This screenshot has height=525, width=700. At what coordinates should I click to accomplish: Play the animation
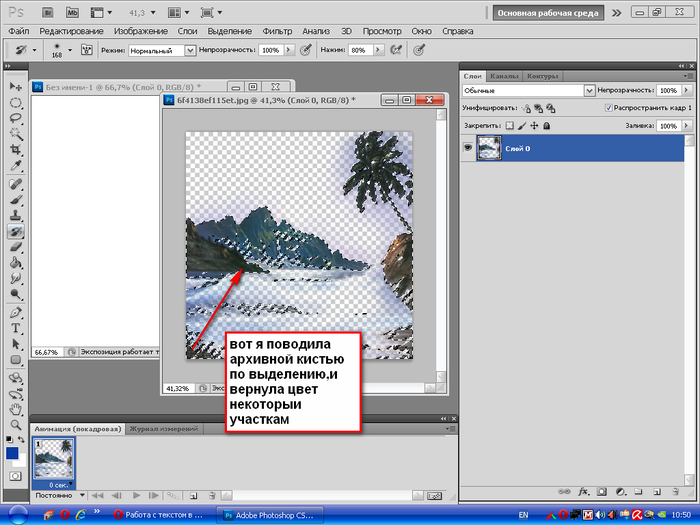tap(136, 495)
